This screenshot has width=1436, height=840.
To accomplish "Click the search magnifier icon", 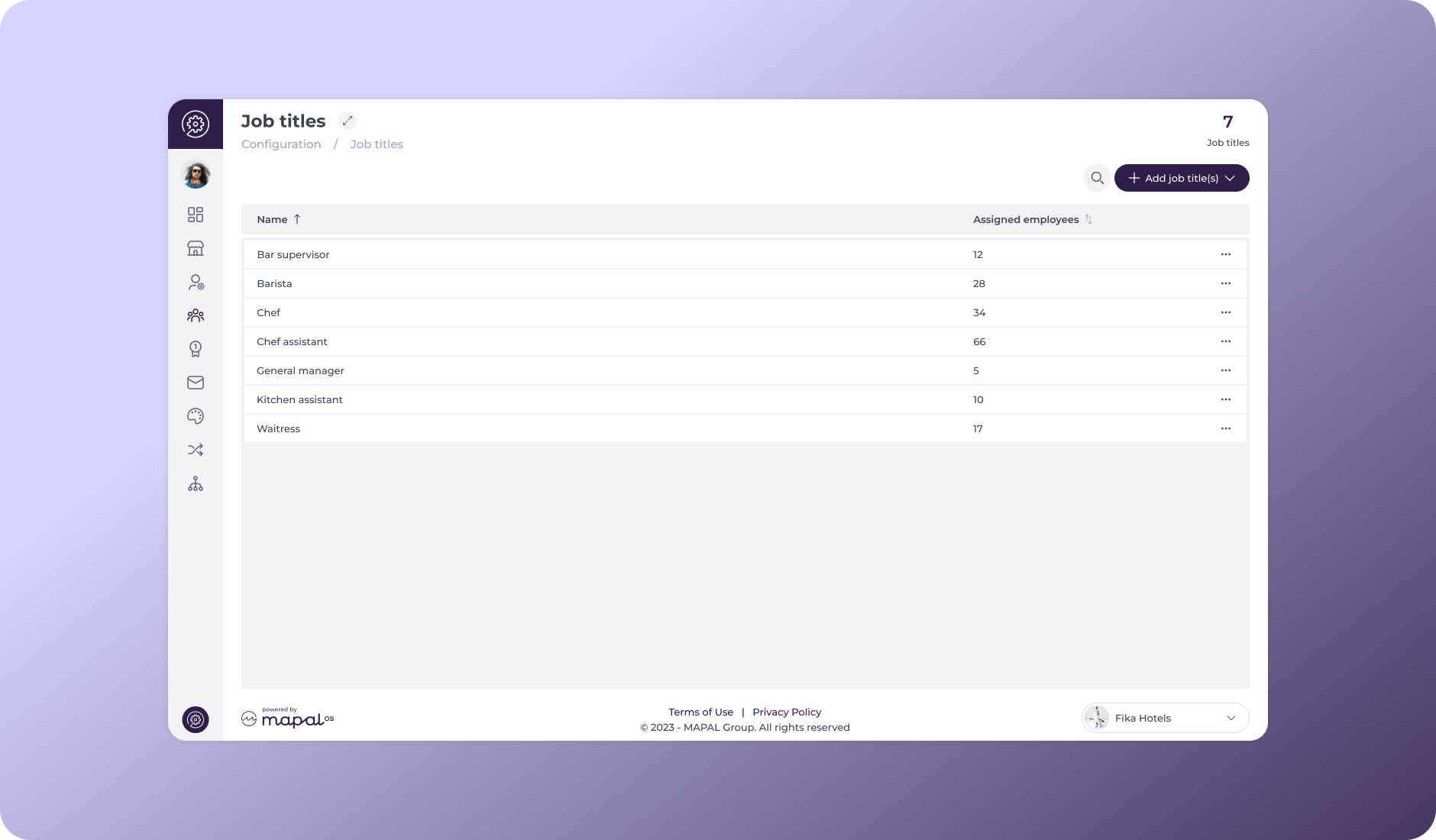I will tap(1097, 178).
